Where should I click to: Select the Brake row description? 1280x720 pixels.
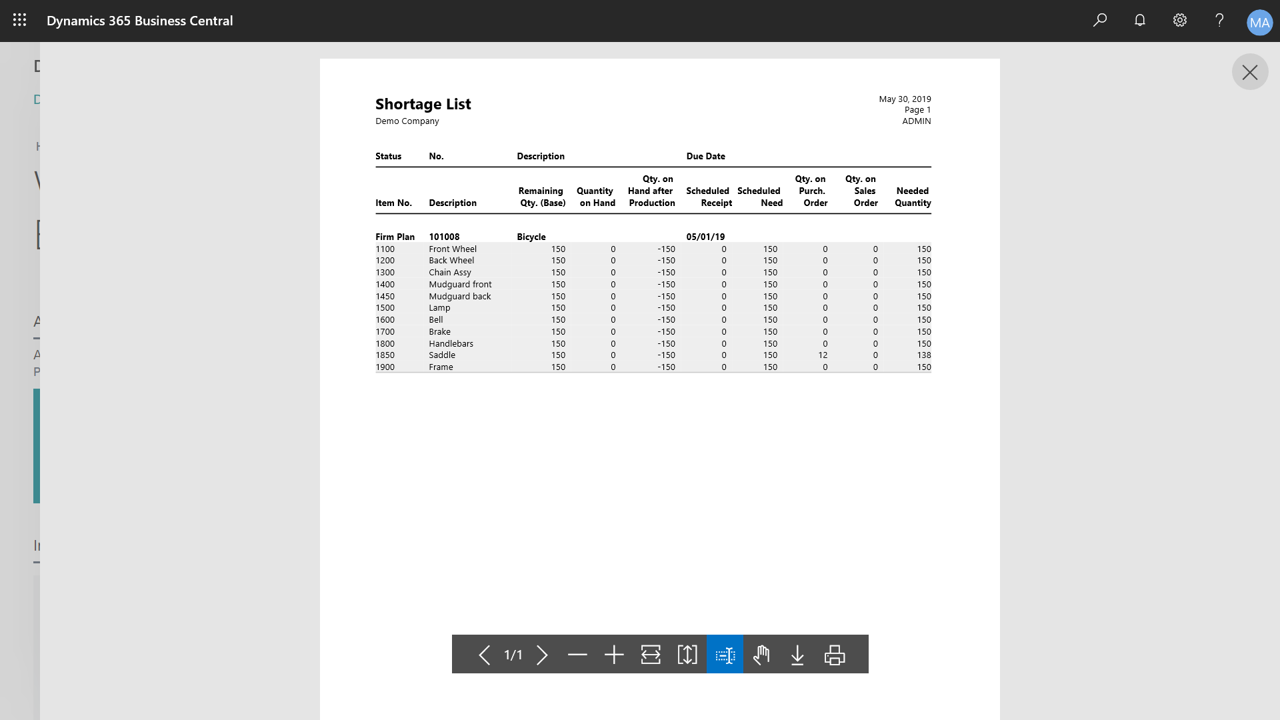click(x=440, y=332)
